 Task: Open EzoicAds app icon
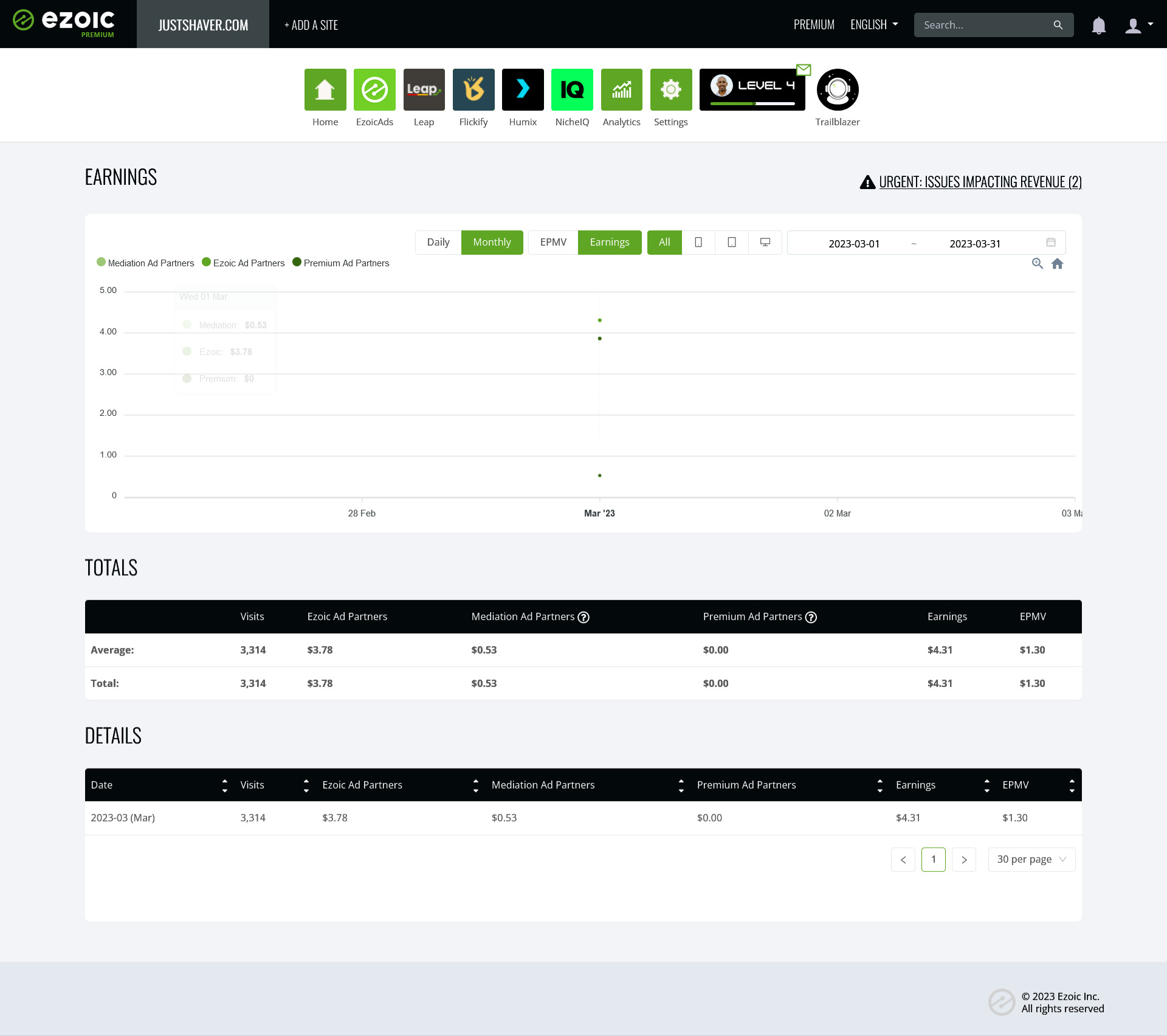tap(374, 89)
